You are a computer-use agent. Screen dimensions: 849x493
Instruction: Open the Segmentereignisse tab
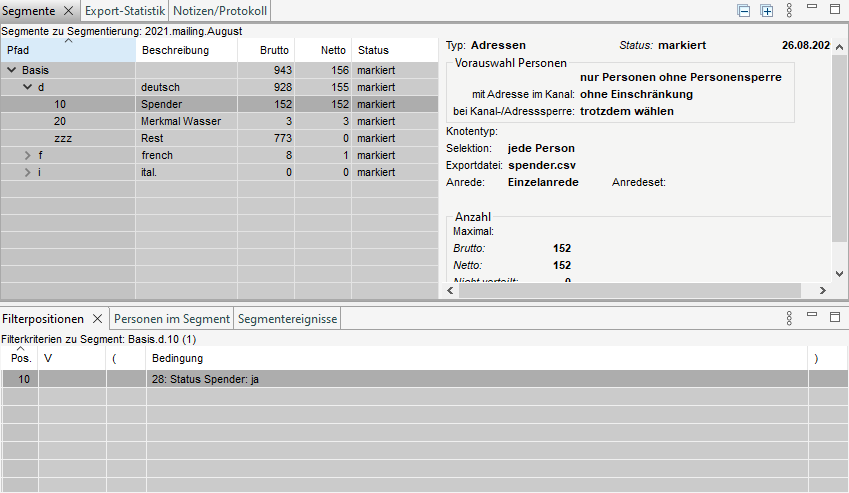[288, 319]
